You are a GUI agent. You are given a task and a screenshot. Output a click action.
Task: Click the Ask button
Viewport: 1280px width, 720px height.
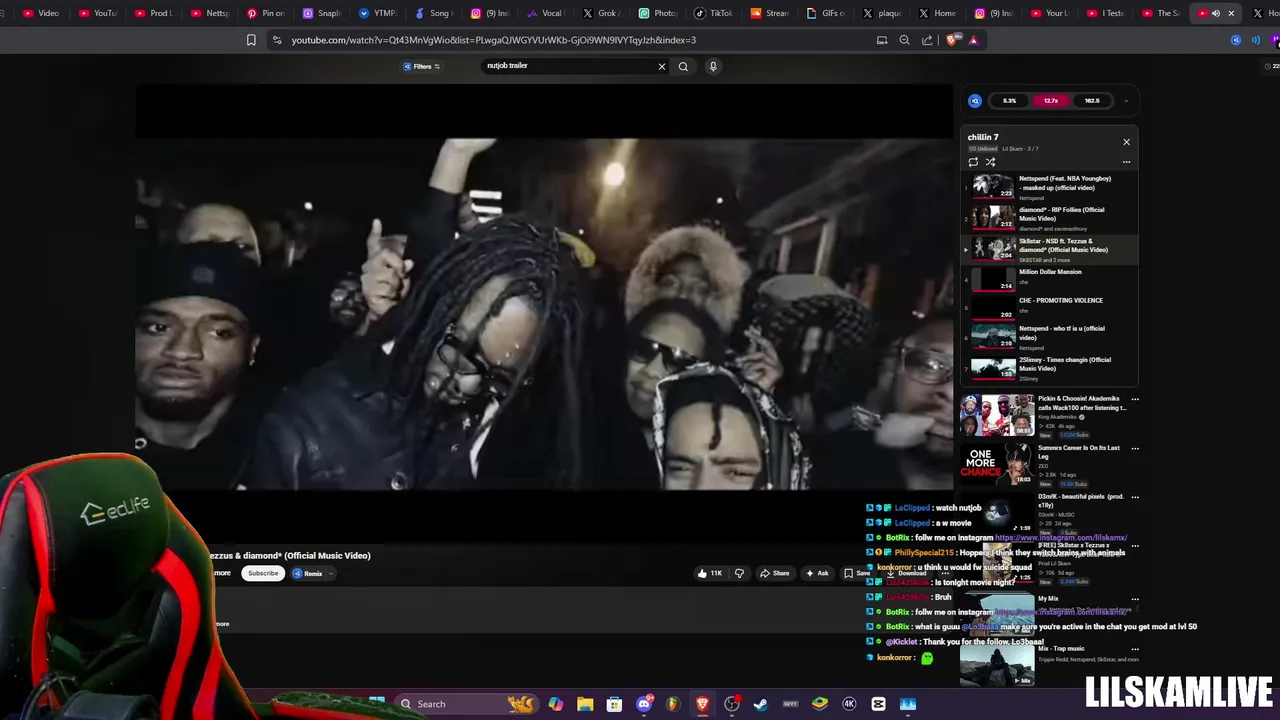tap(816, 574)
